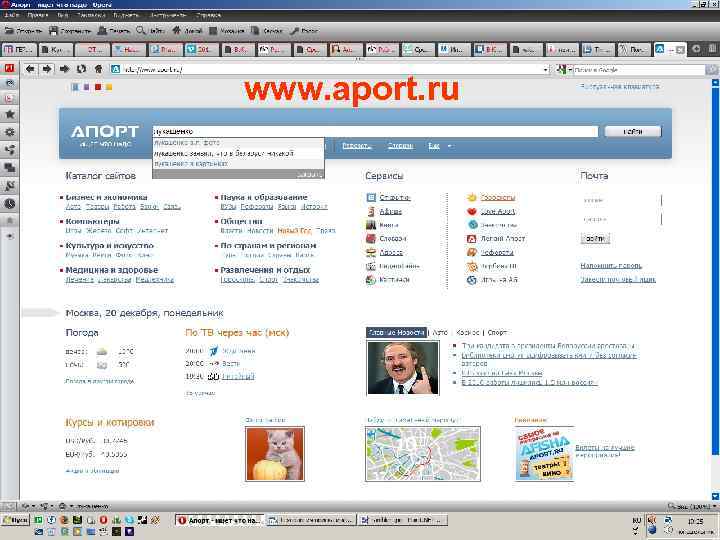Select the Главные Новости tab

click(396, 332)
